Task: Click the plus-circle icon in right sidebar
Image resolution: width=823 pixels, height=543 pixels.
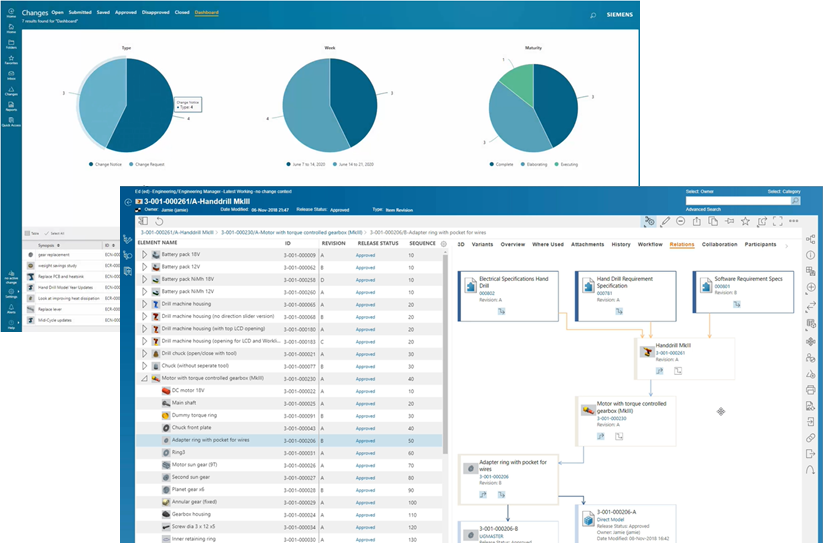Action: [811, 288]
